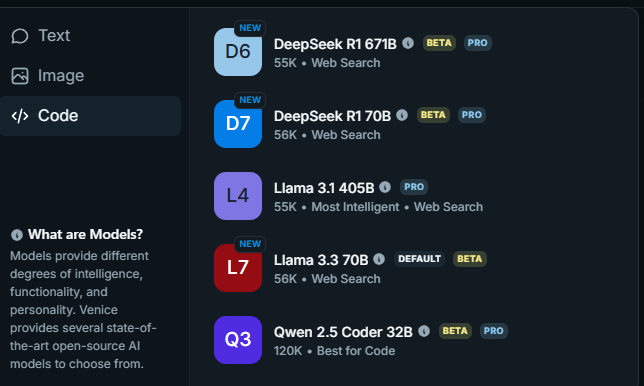Show info for Qwen 2.5 Coder 32B
Screen dimensions: 644x386
424,331
